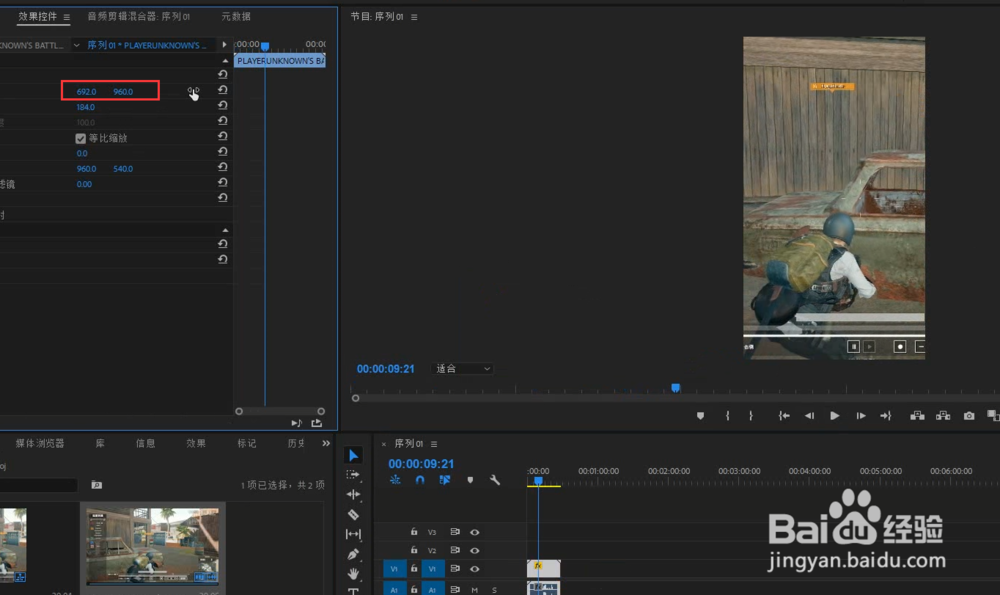
Task: Toggle sync lock on track V1
Action: (455, 568)
